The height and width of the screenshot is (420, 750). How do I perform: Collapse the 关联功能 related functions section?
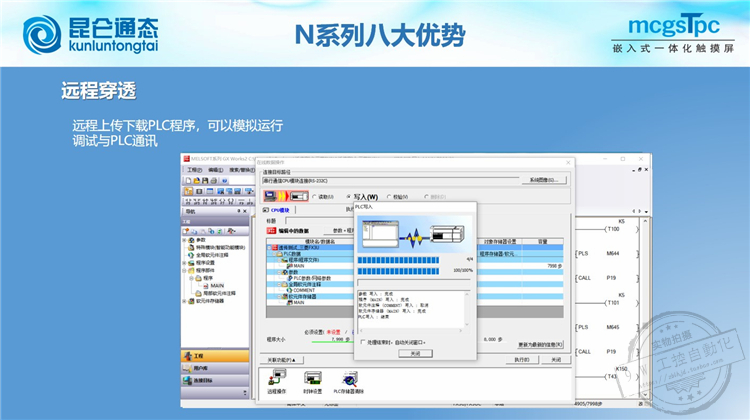(283, 359)
